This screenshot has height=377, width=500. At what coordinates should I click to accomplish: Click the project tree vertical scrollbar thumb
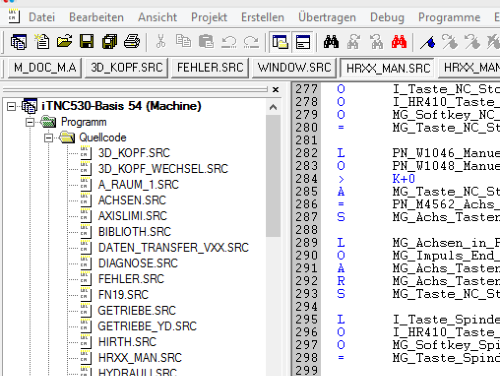click(x=273, y=176)
